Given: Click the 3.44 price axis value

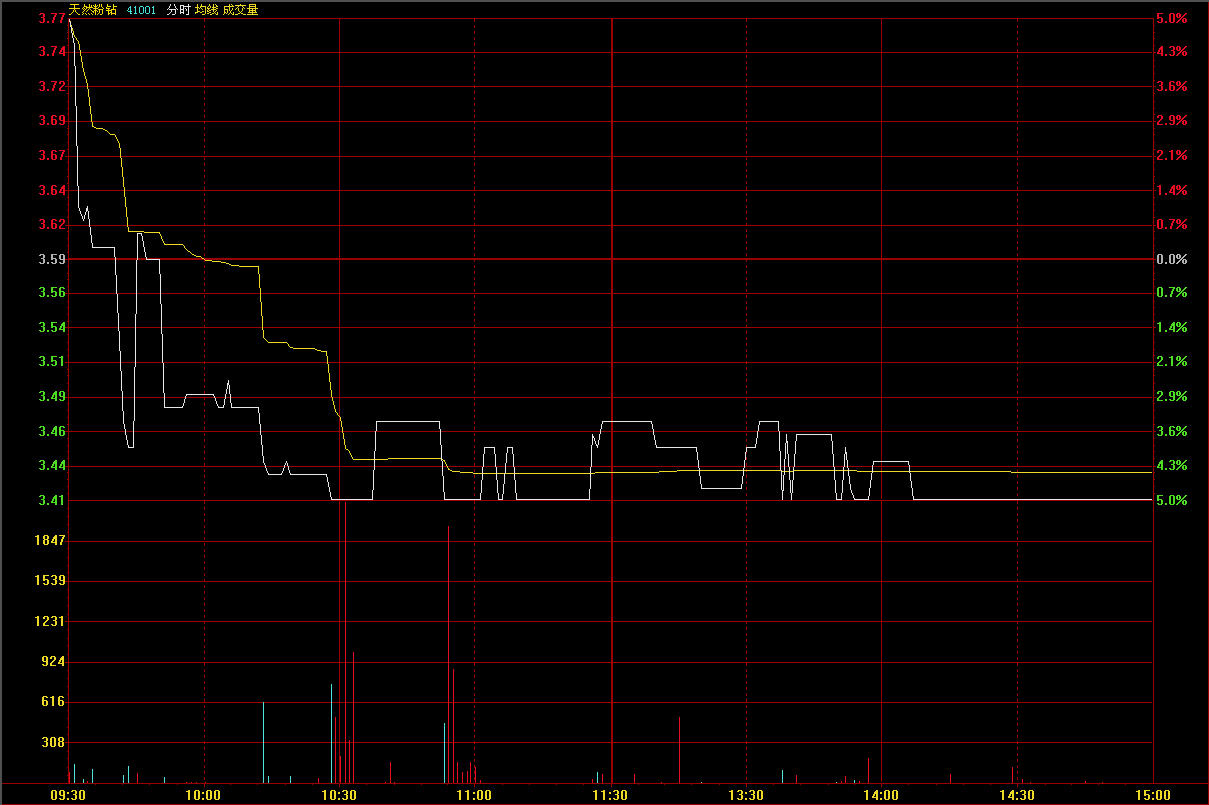Looking at the screenshot, I should point(52,466).
